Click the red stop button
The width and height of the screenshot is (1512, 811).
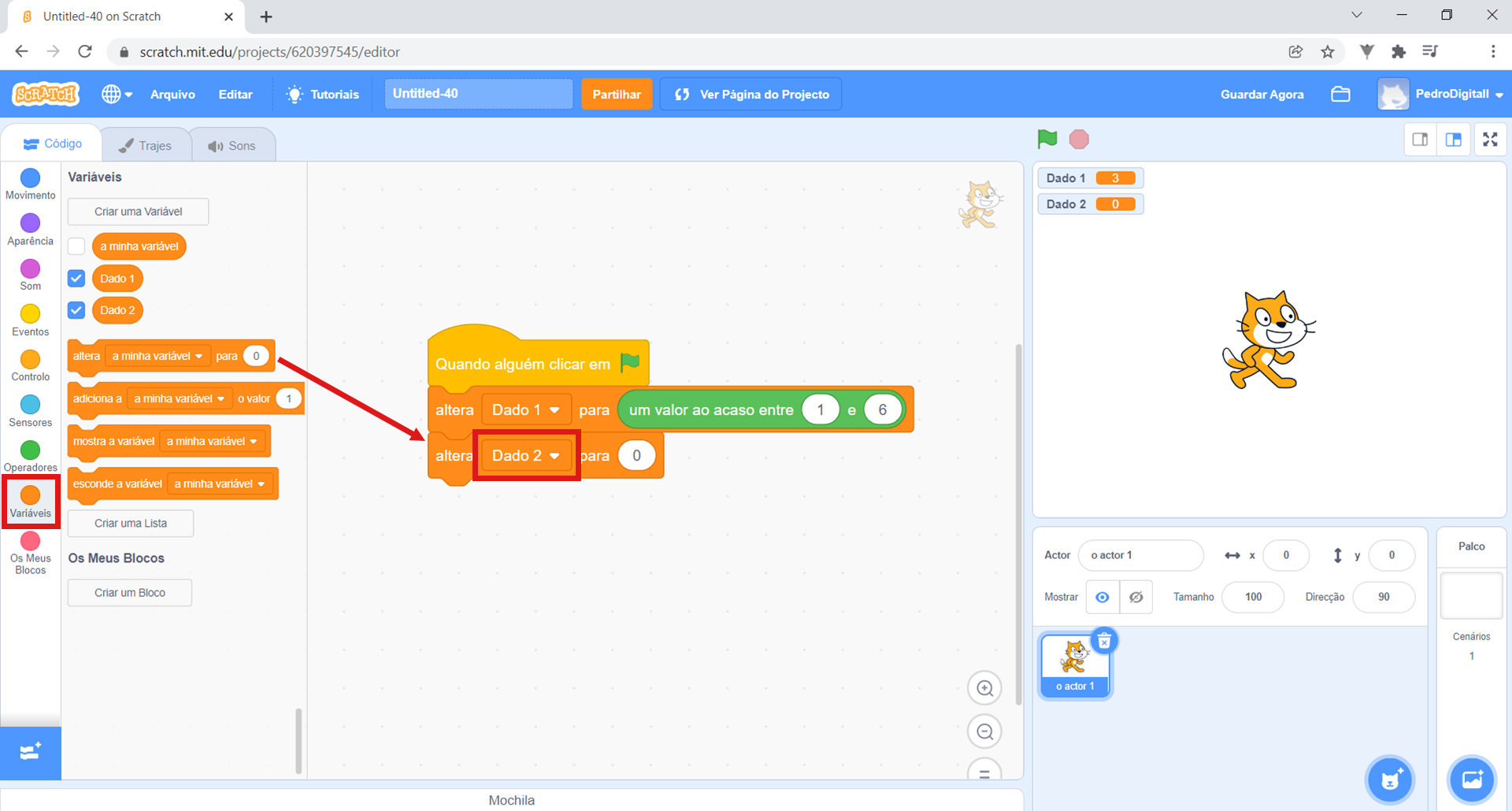[1079, 139]
